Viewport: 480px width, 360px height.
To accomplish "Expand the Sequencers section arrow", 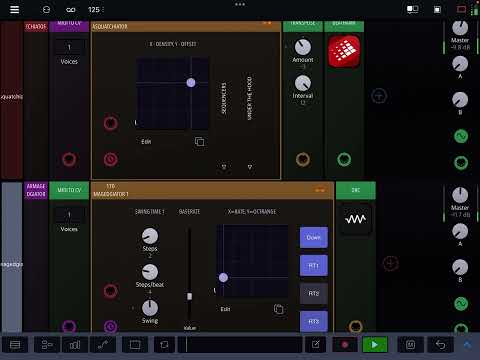I will (x=224, y=167).
